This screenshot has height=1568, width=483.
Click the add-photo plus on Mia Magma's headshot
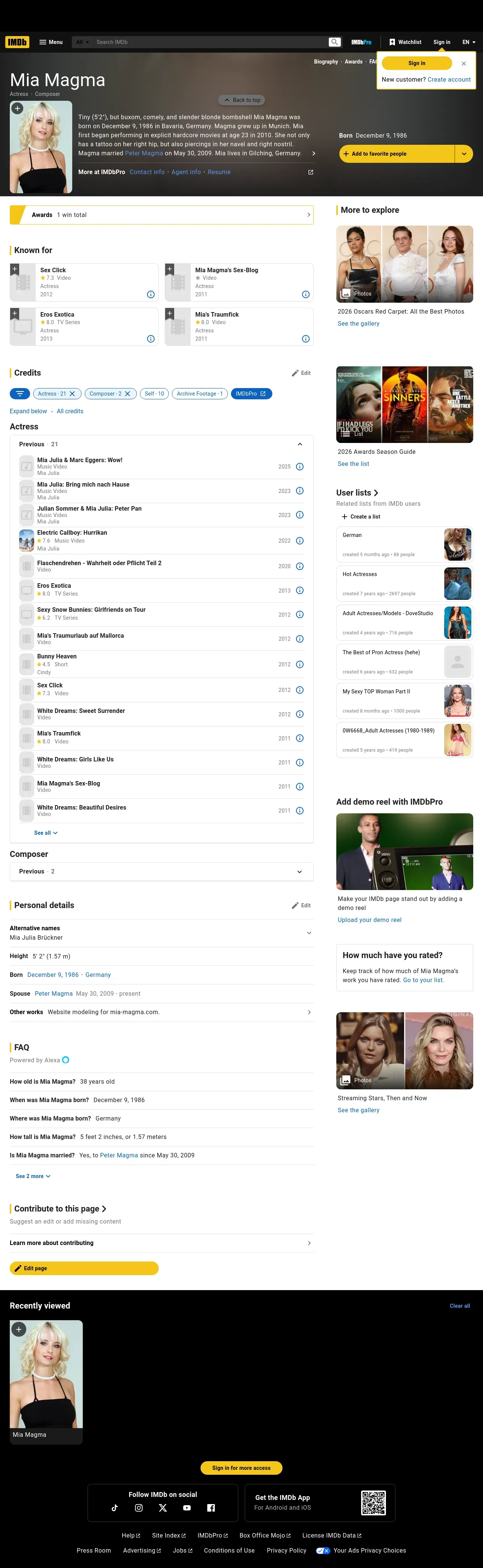[x=17, y=108]
